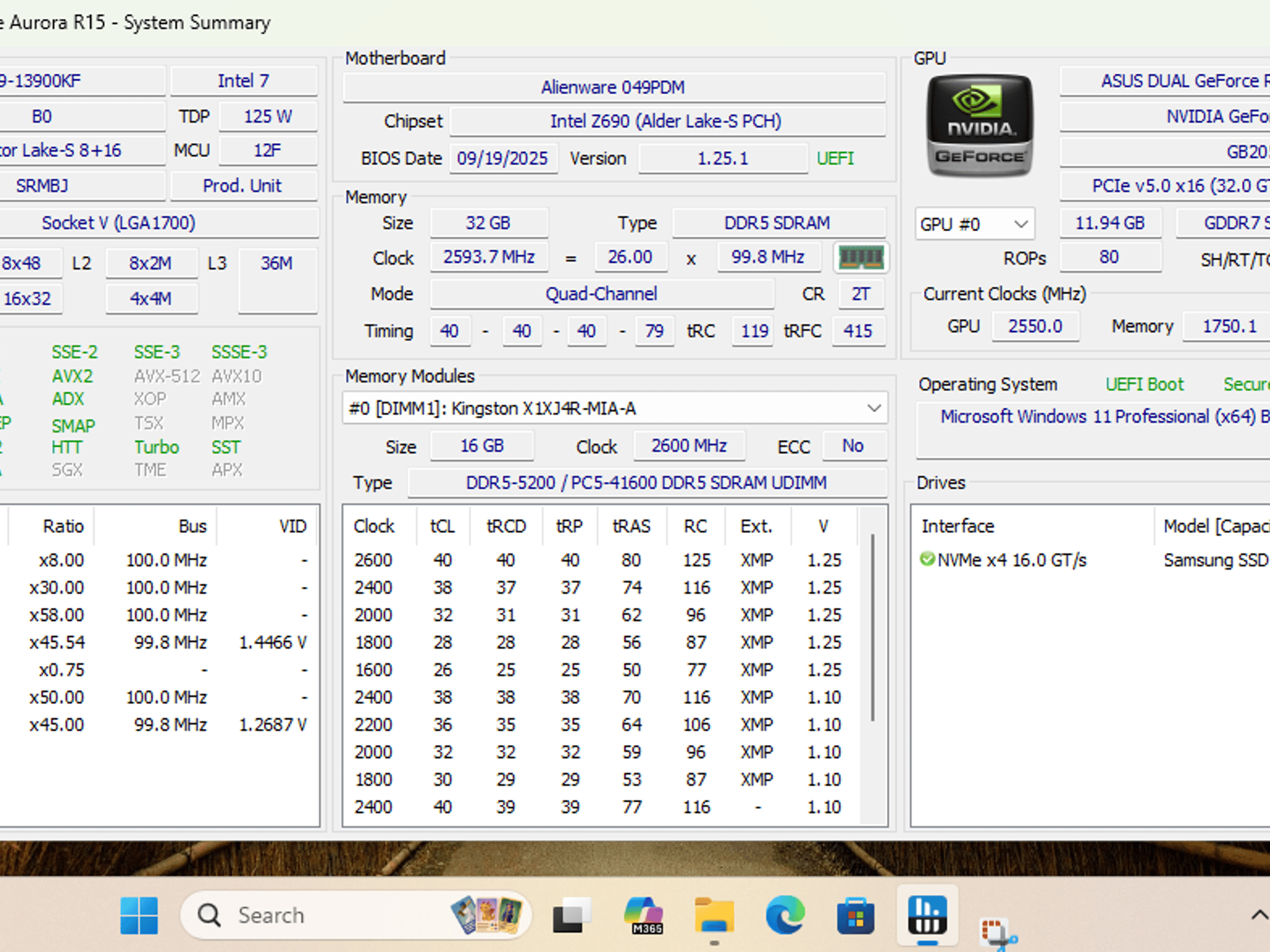The image size is (1270, 952).
Task: Click the module size 16 GB value
Action: (x=482, y=446)
